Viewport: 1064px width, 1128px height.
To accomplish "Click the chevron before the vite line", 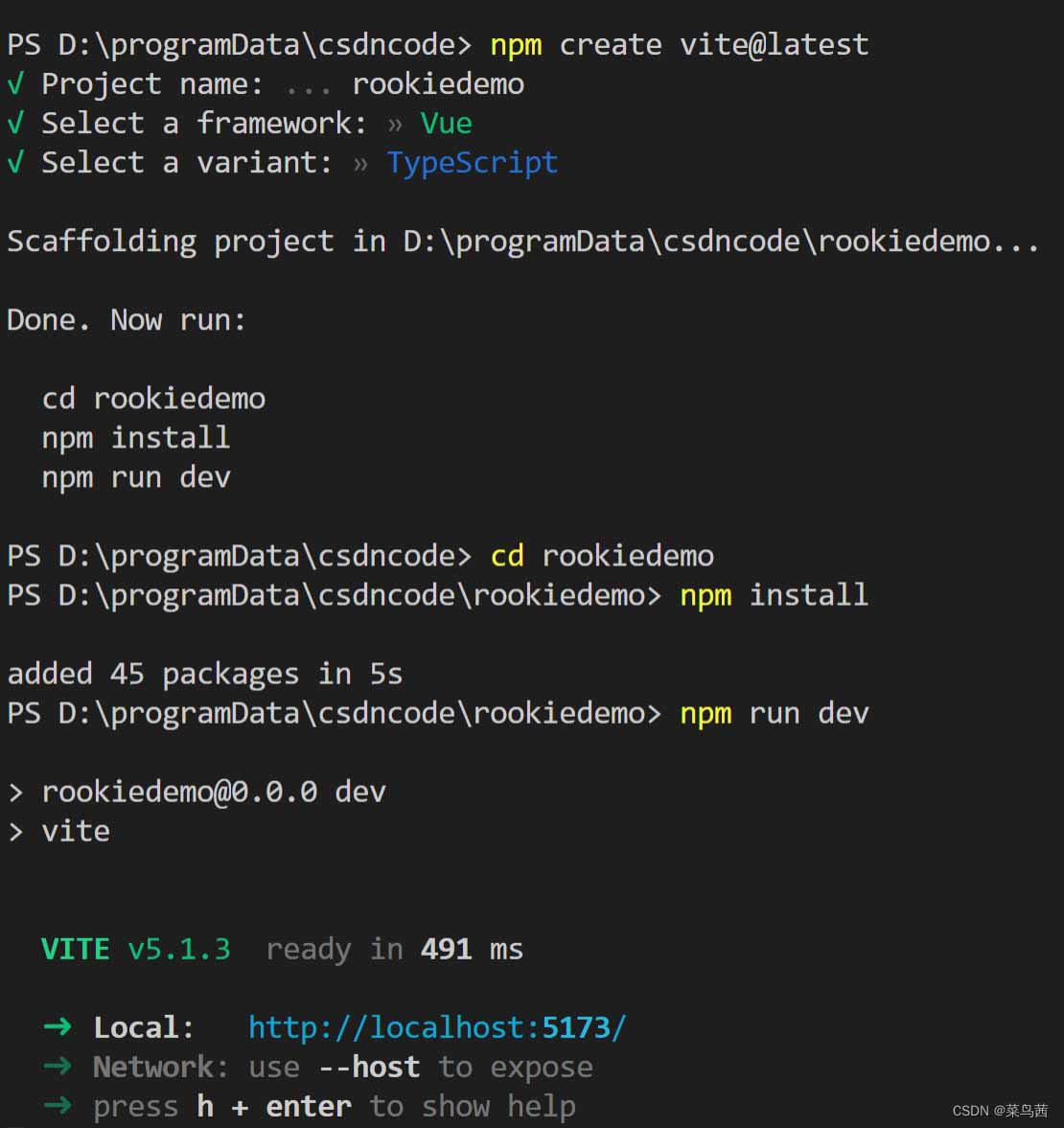I will click(x=16, y=832).
